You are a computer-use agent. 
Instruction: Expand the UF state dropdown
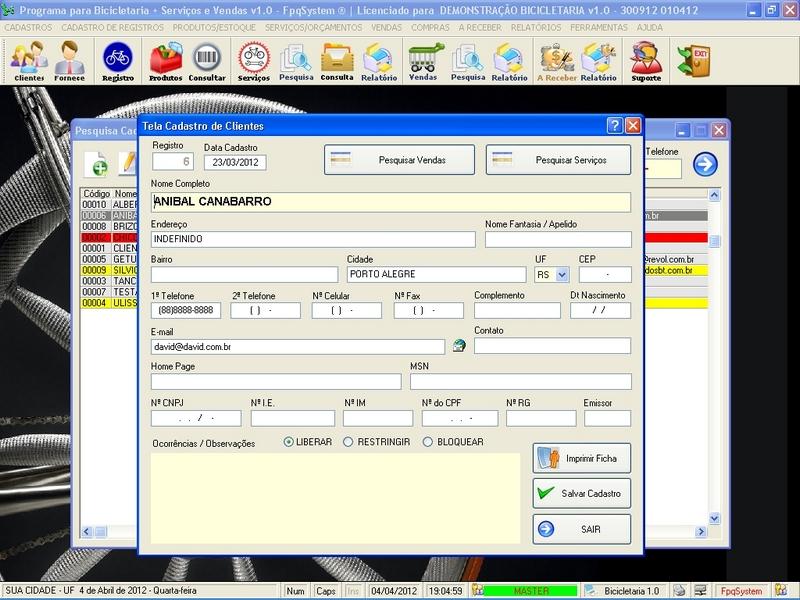tap(561, 274)
